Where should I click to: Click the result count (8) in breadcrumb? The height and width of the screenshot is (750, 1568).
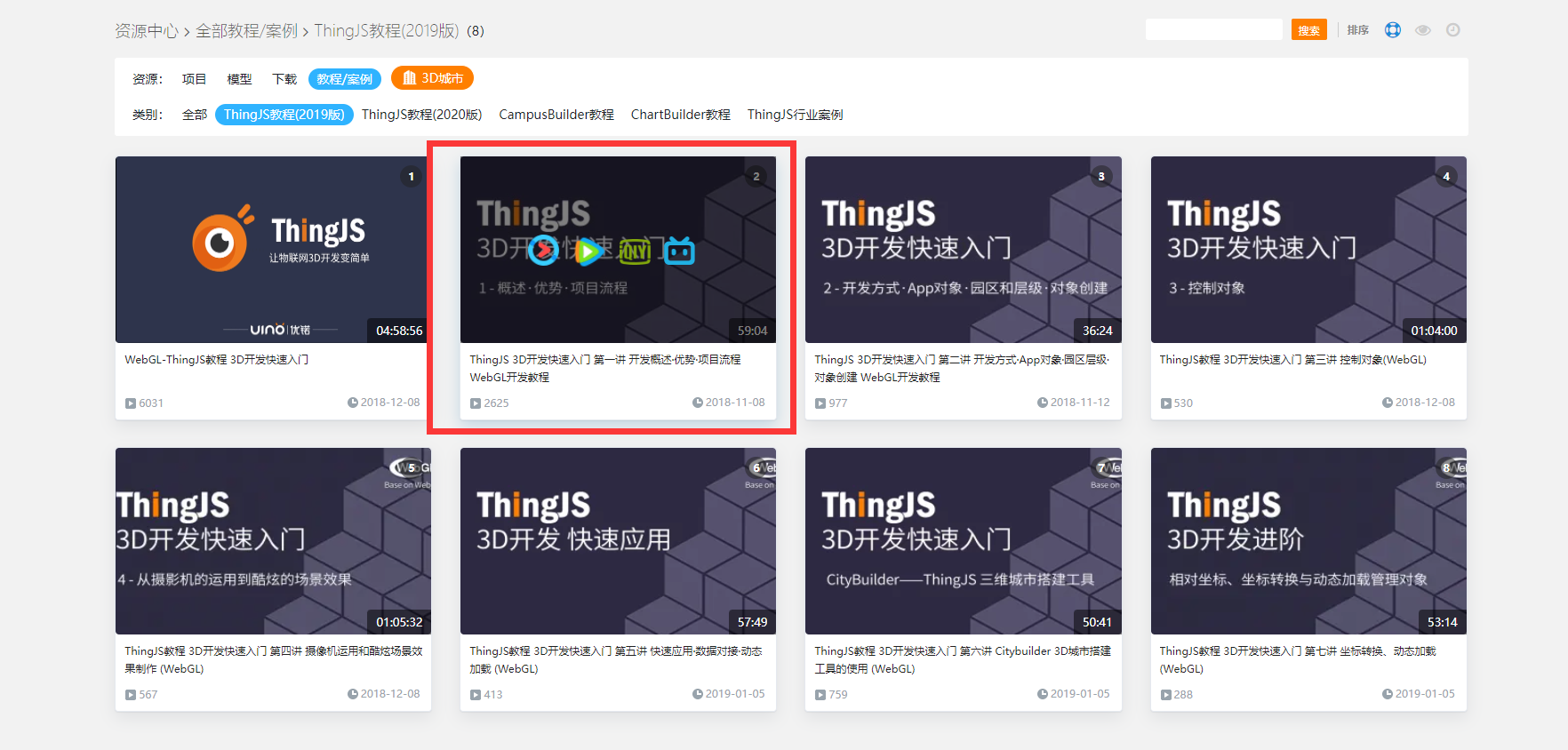click(476, 31)
